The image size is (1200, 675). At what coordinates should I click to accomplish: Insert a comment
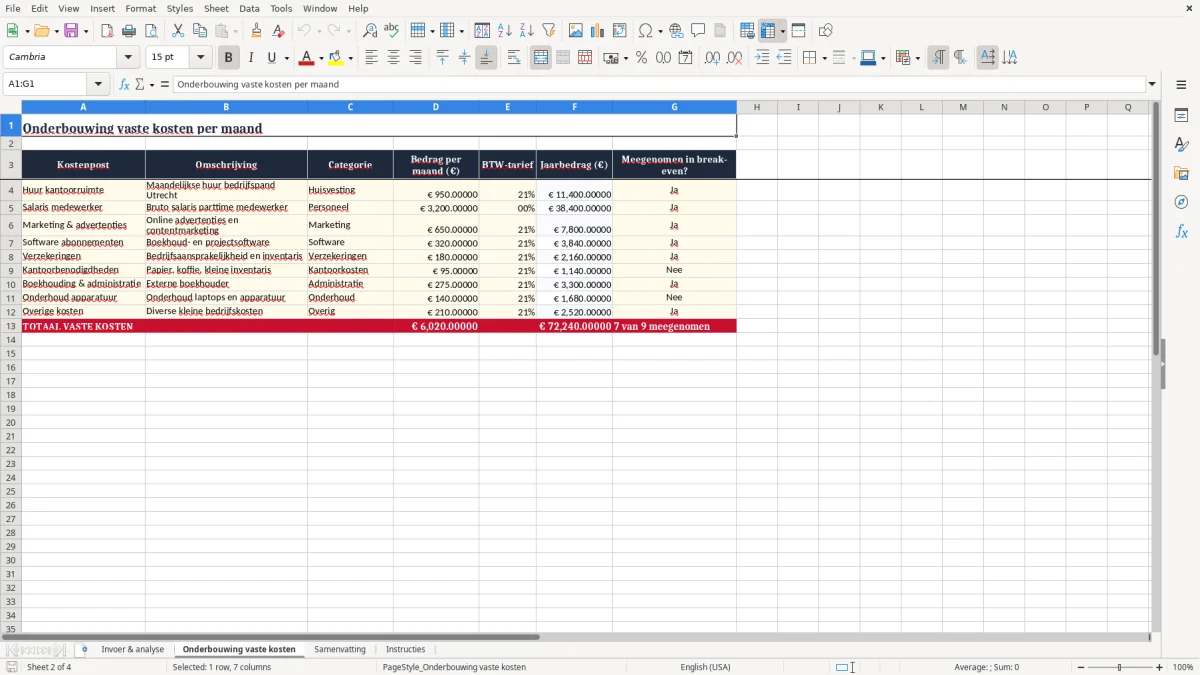click(698, 31)
